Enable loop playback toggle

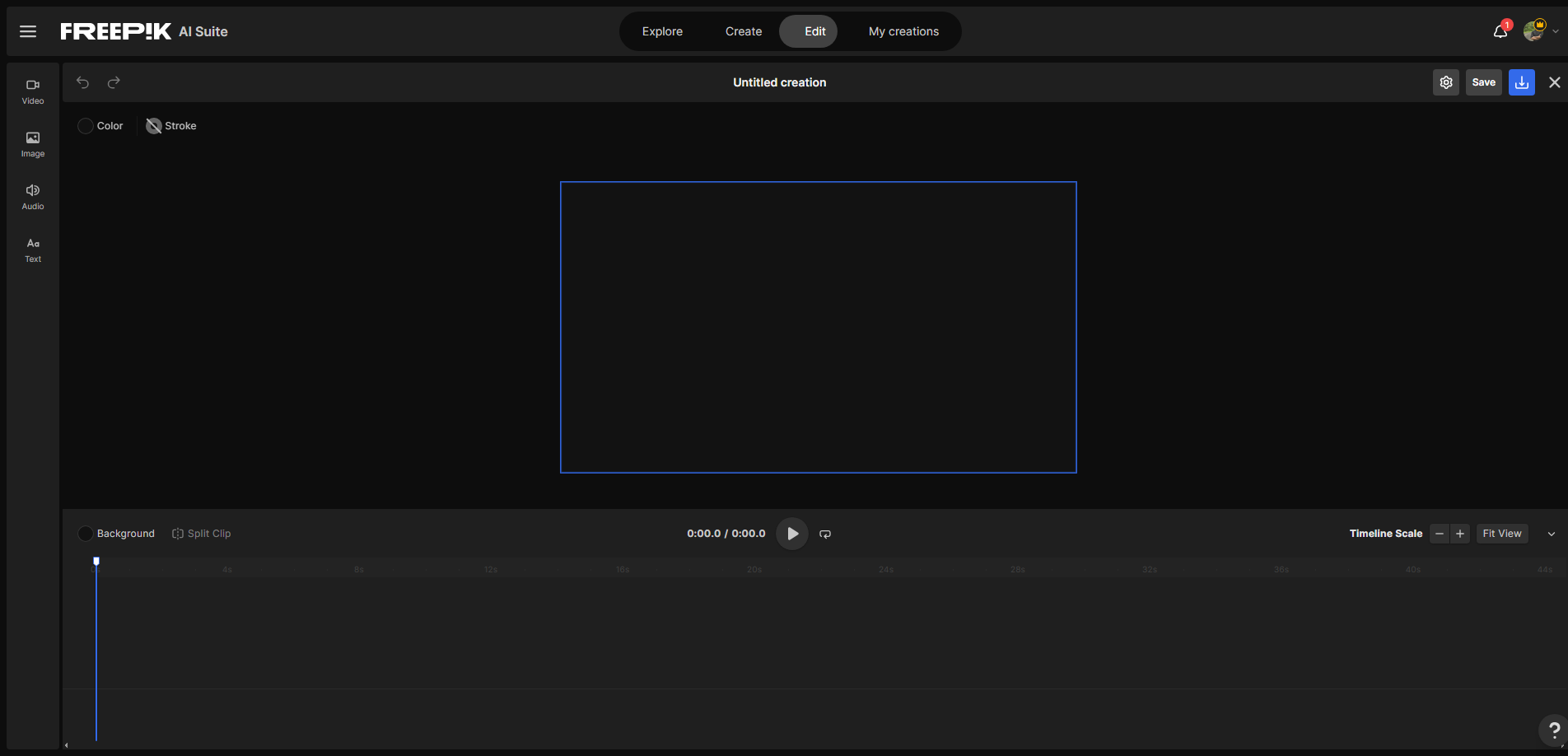[x=825, y=534]
